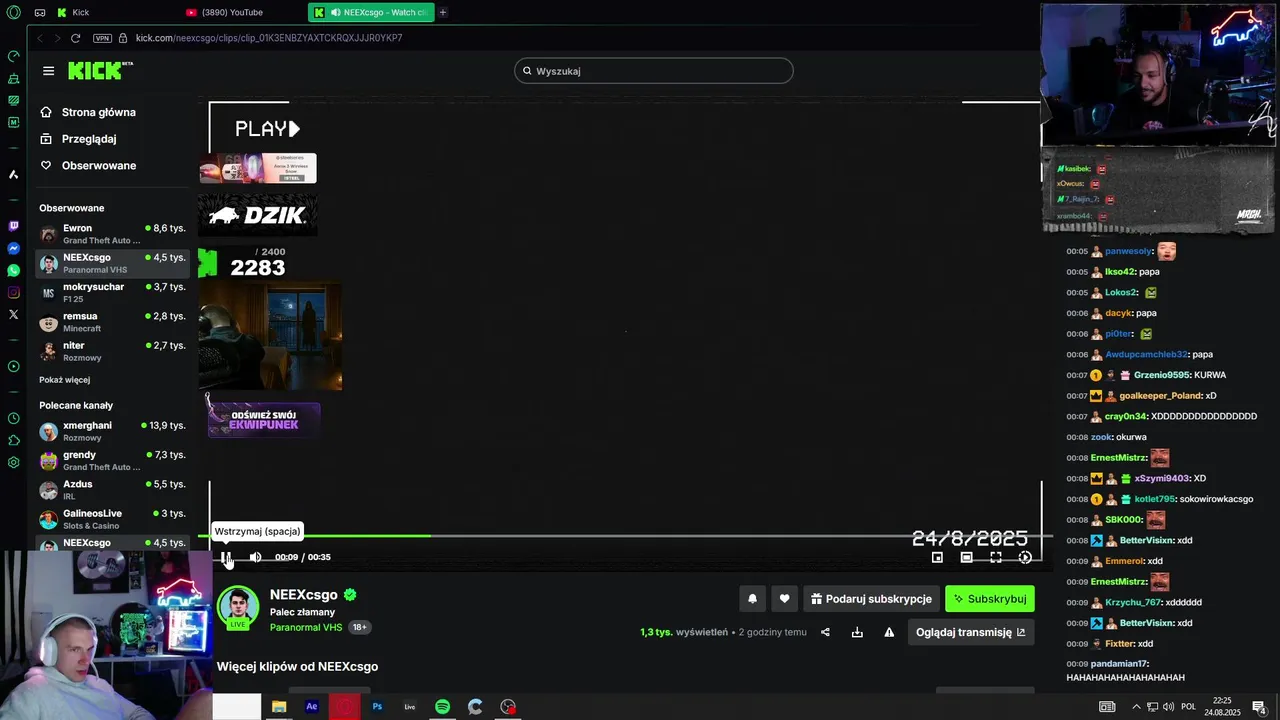Viewport: 1280px width, 720px height.
Task: Download the clip with the download icon
Action: click(x=857, y=632)
